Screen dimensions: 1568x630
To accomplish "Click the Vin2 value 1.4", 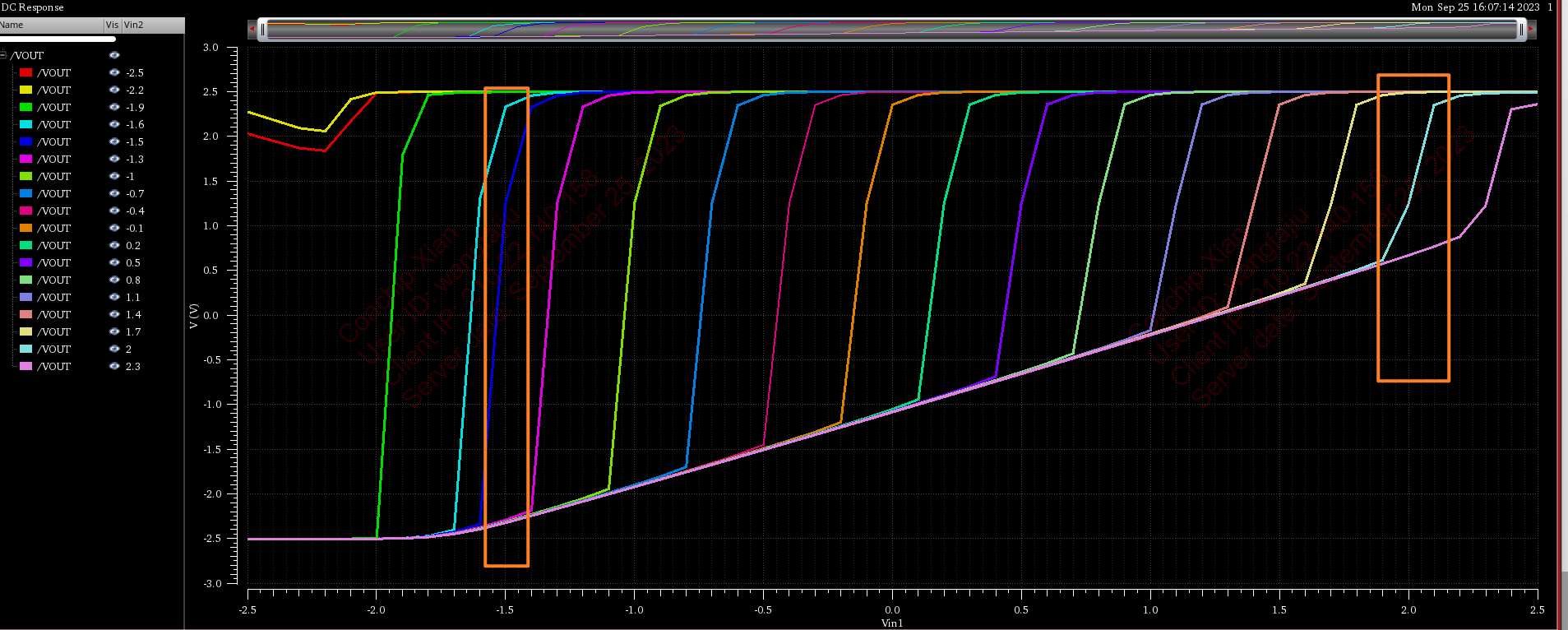I will pyautogui.click(x=133, y=314).
